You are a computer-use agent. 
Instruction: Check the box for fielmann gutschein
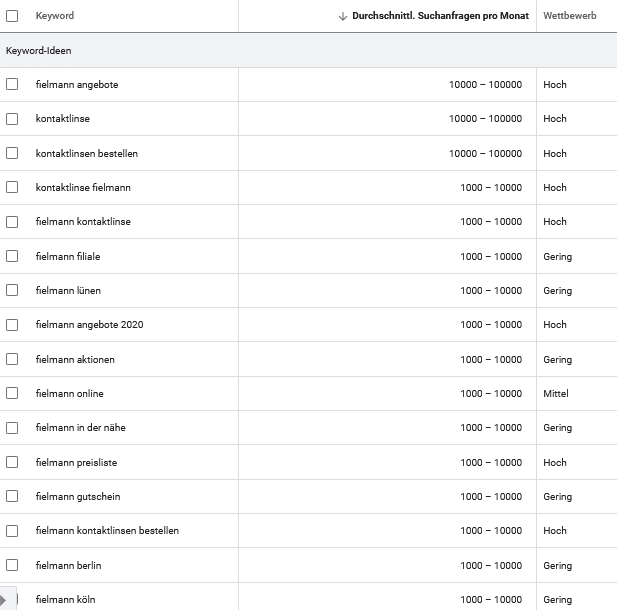pyautogui.click(x=12, y=496)
